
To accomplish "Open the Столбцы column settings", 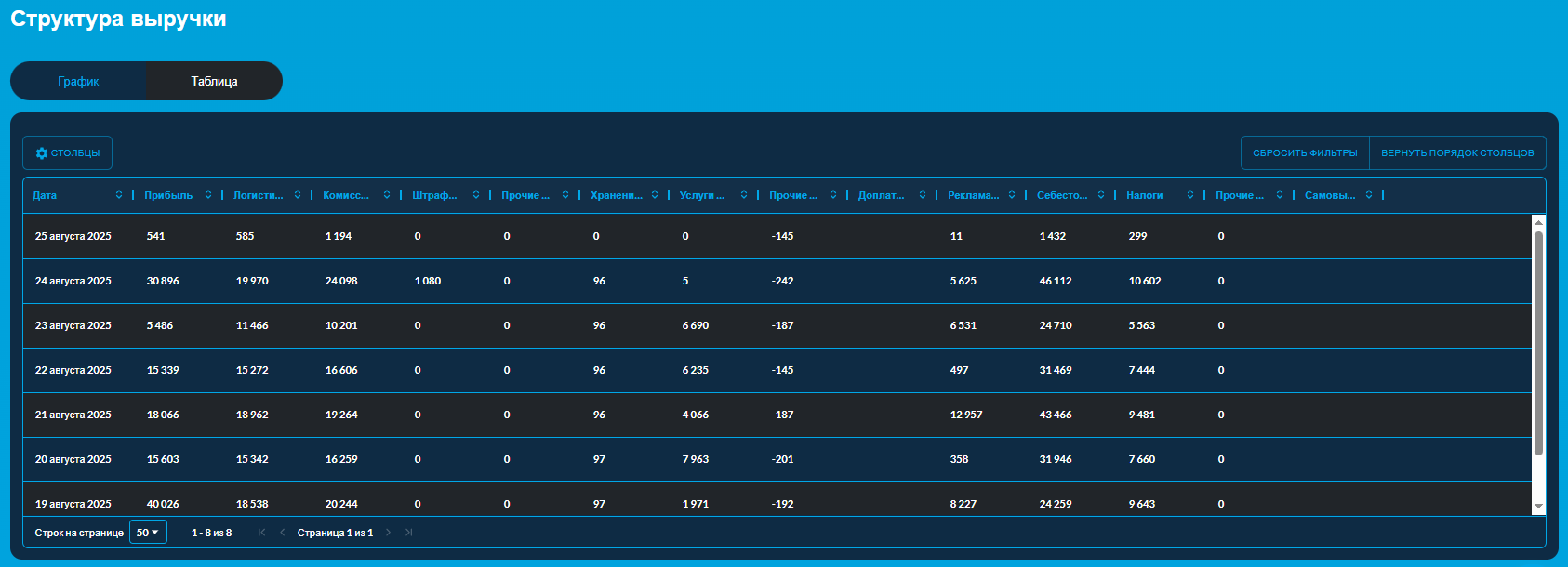I will point(68,153).
